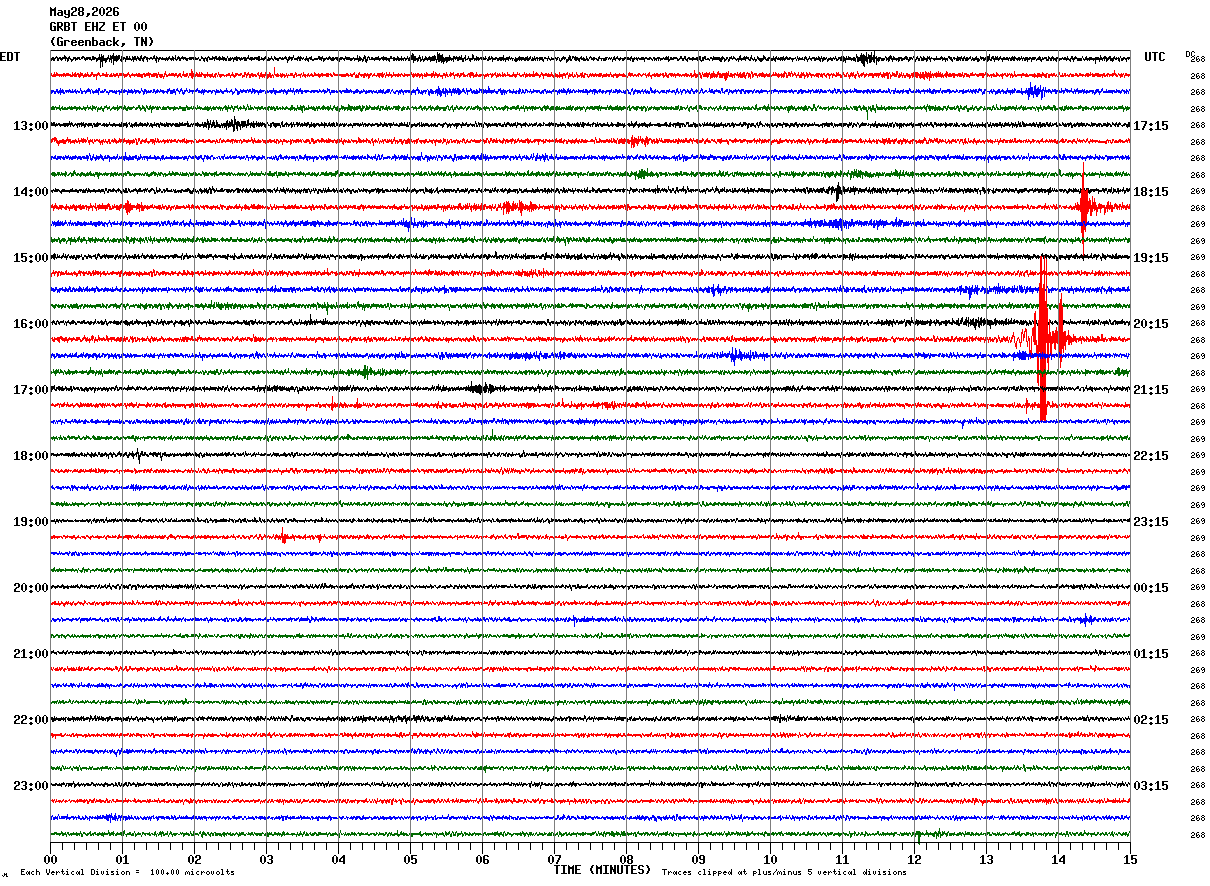Click the red spike beside the 18:15 label

point(1084,207)
